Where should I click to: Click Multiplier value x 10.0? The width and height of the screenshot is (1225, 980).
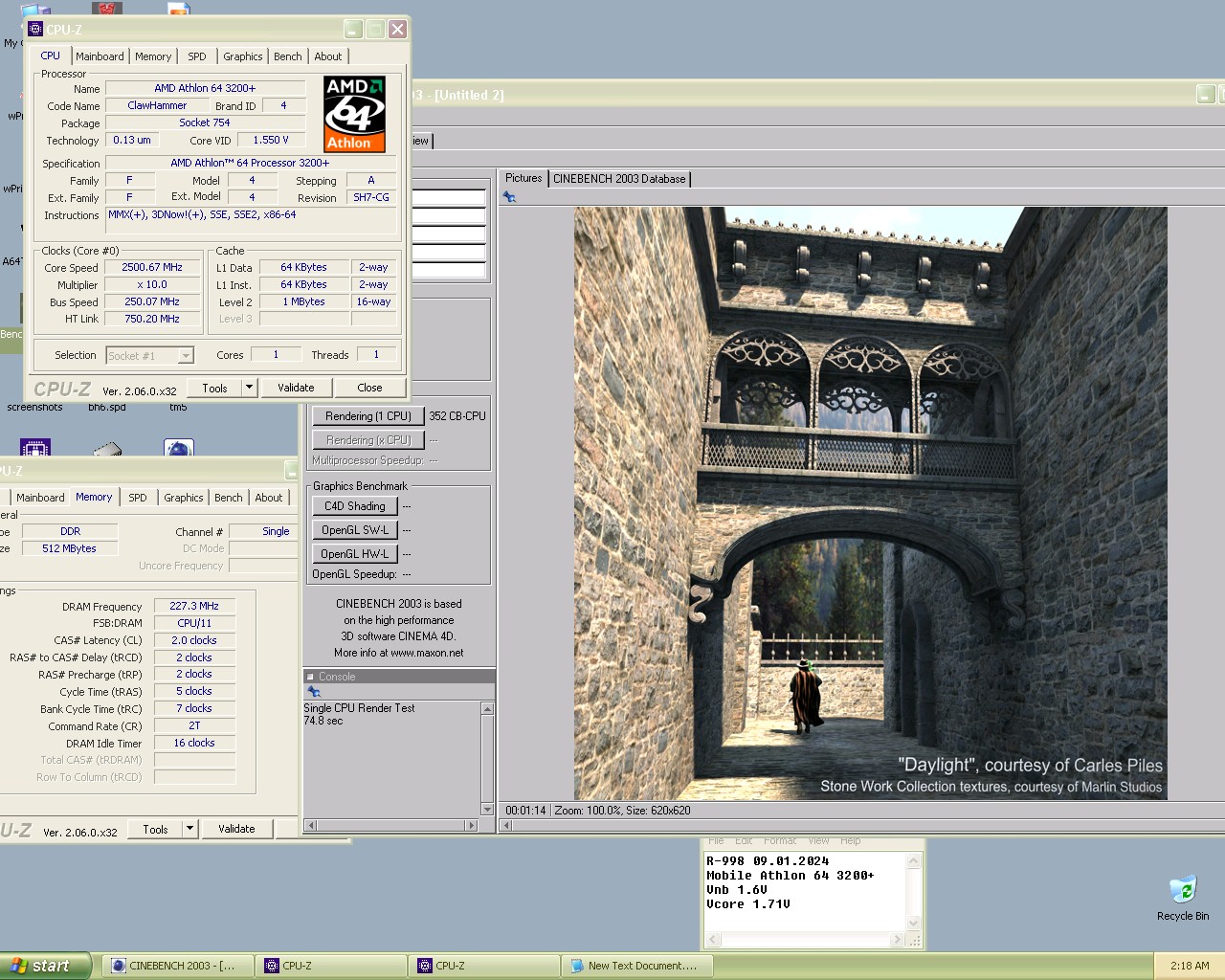click(152, 284)
